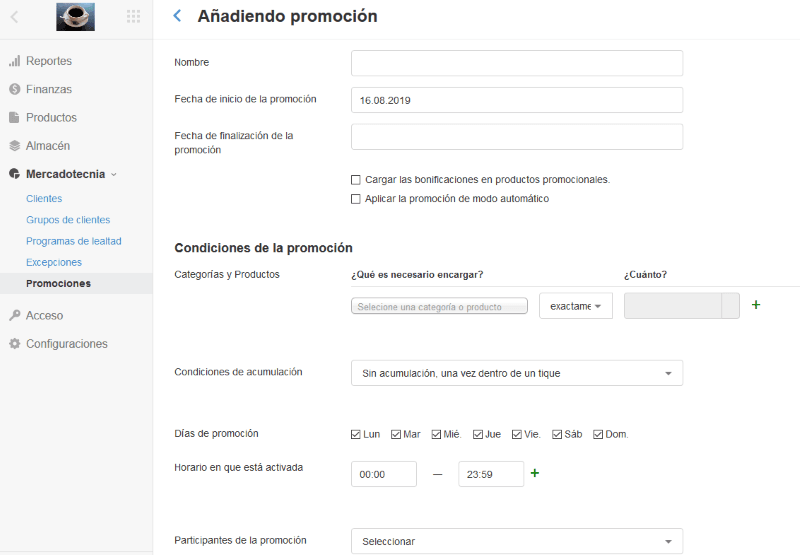The image size is (800, 555).
Task: Click the Almacén layers icon
Action: coord(15,146)
